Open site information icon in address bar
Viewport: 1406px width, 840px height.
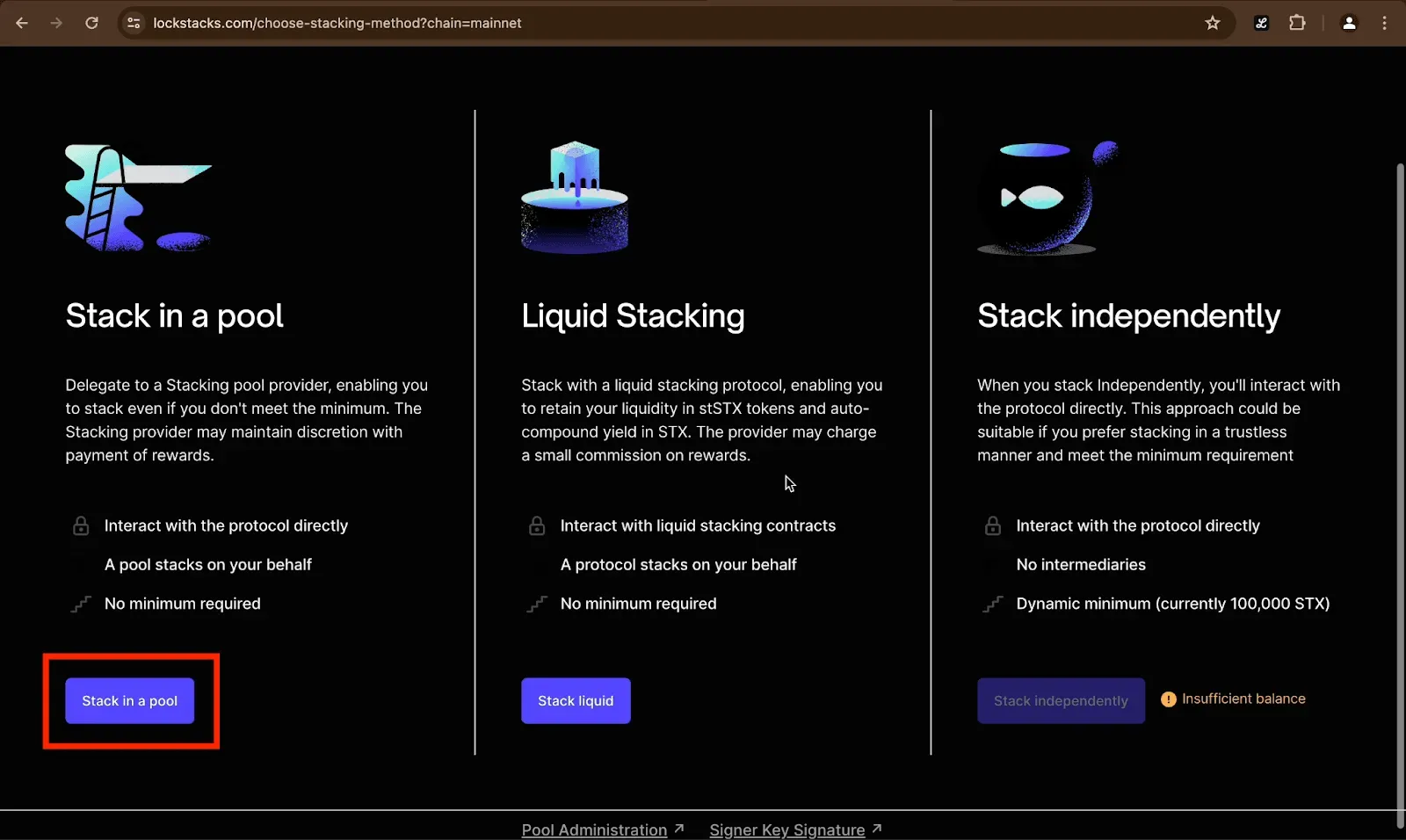coord(134,23)
